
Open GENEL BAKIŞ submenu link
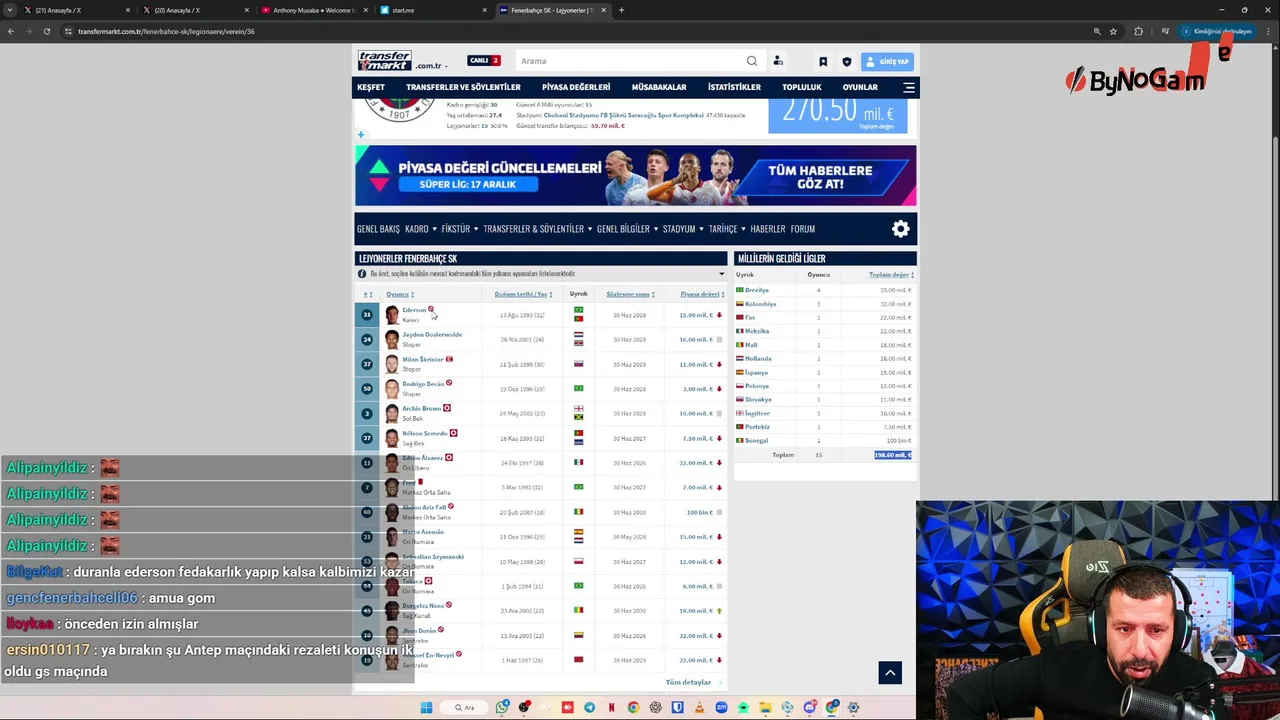coord(378,229)
